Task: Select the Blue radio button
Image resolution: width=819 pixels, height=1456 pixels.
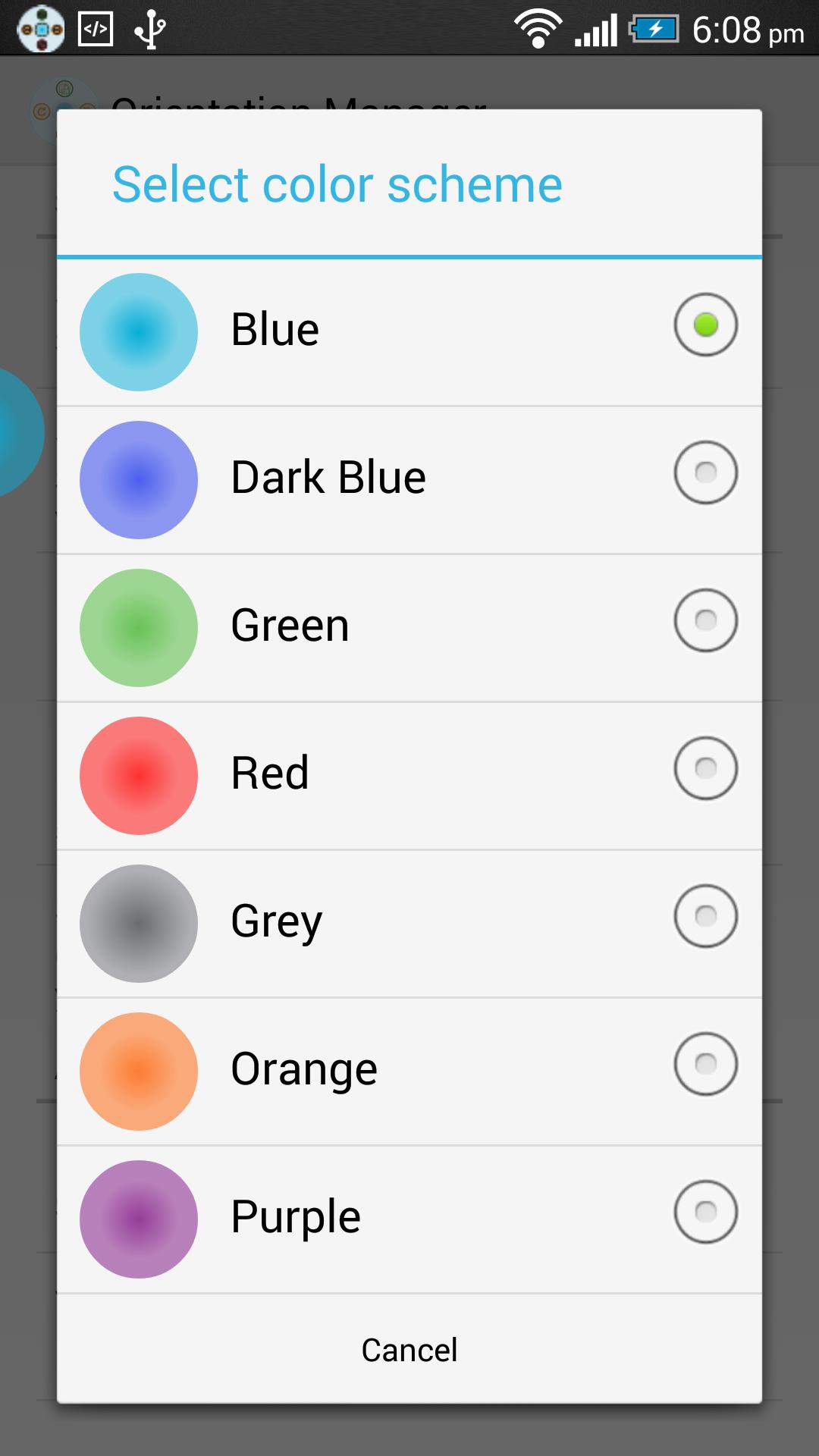Action: [705, 325]
